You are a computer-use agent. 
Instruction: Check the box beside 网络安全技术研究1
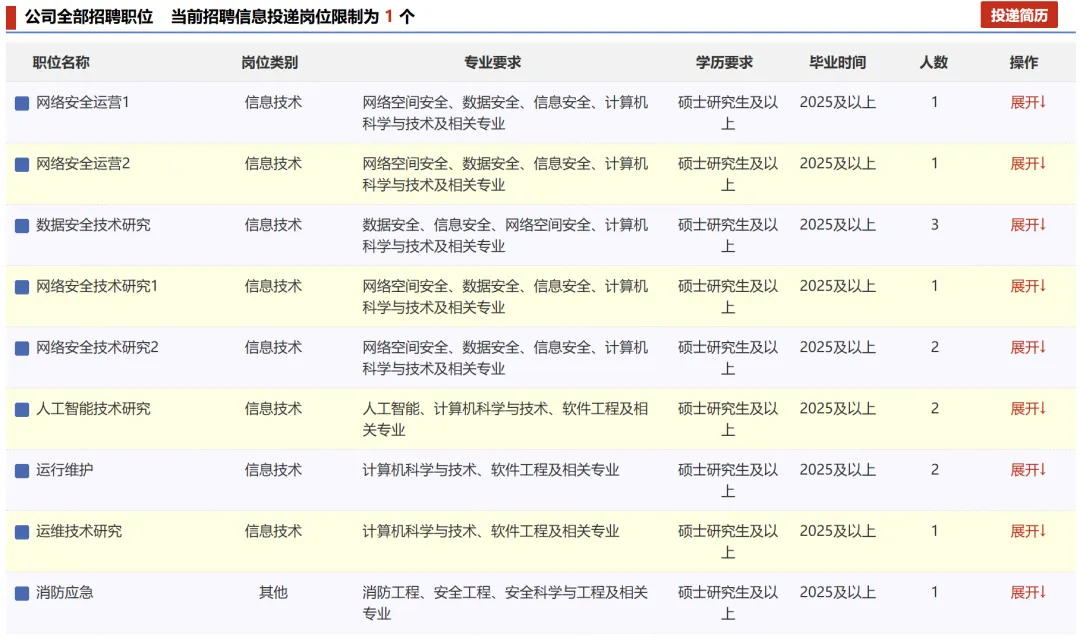pyautogui.click(x=22, y=287)
